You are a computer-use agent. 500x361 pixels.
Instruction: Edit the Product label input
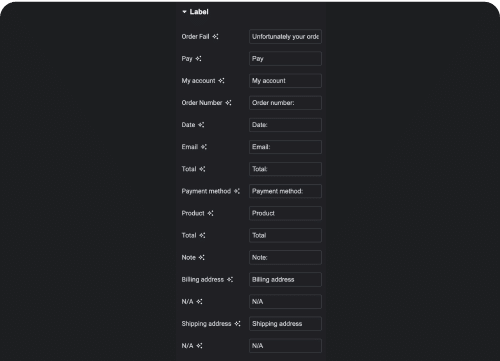(x=285, y=213)
